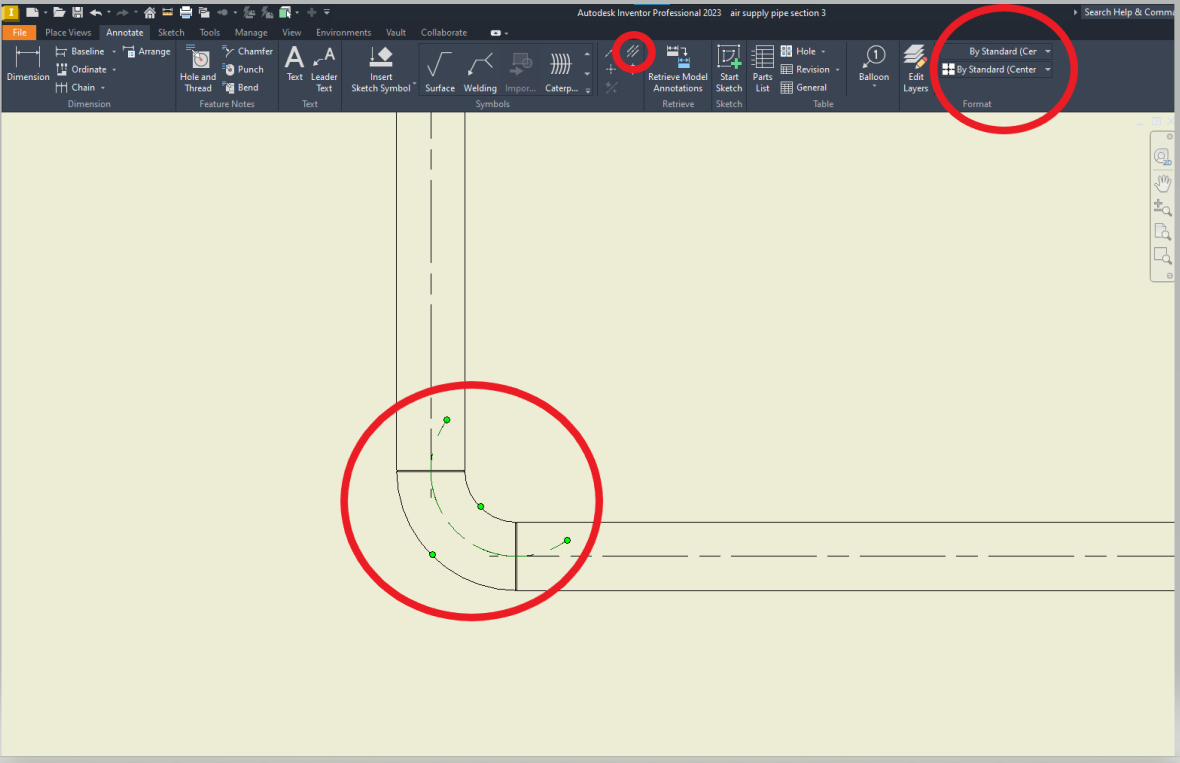Select the Dimension tool
This screenshot has width=1180, height=763.
[28, 63]
